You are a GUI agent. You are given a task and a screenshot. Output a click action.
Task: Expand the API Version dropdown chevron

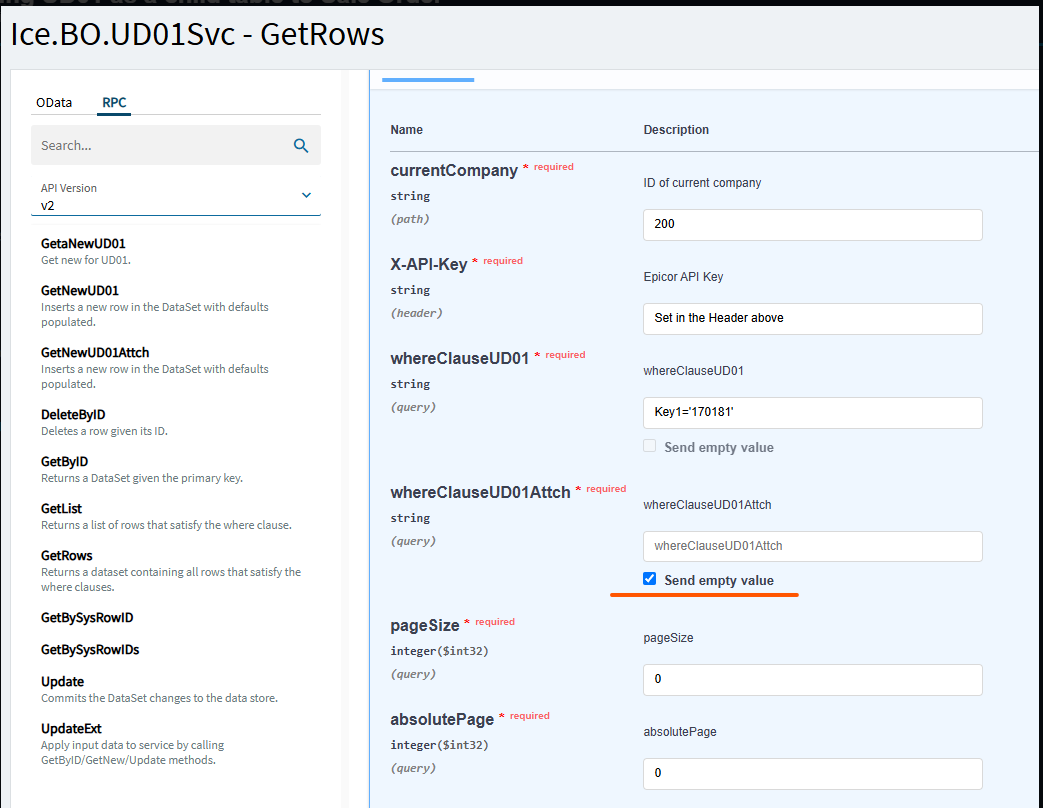pyautogui.click(x=306, y=196)
